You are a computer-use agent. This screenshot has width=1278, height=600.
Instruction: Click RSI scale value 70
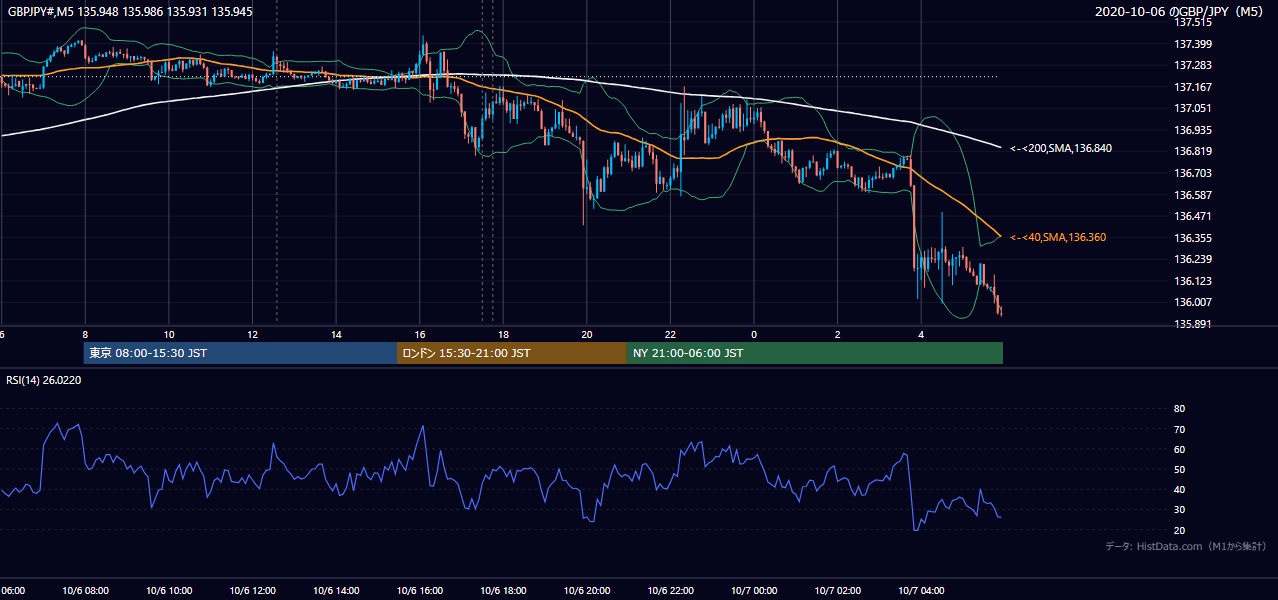tap(1179, 429)
